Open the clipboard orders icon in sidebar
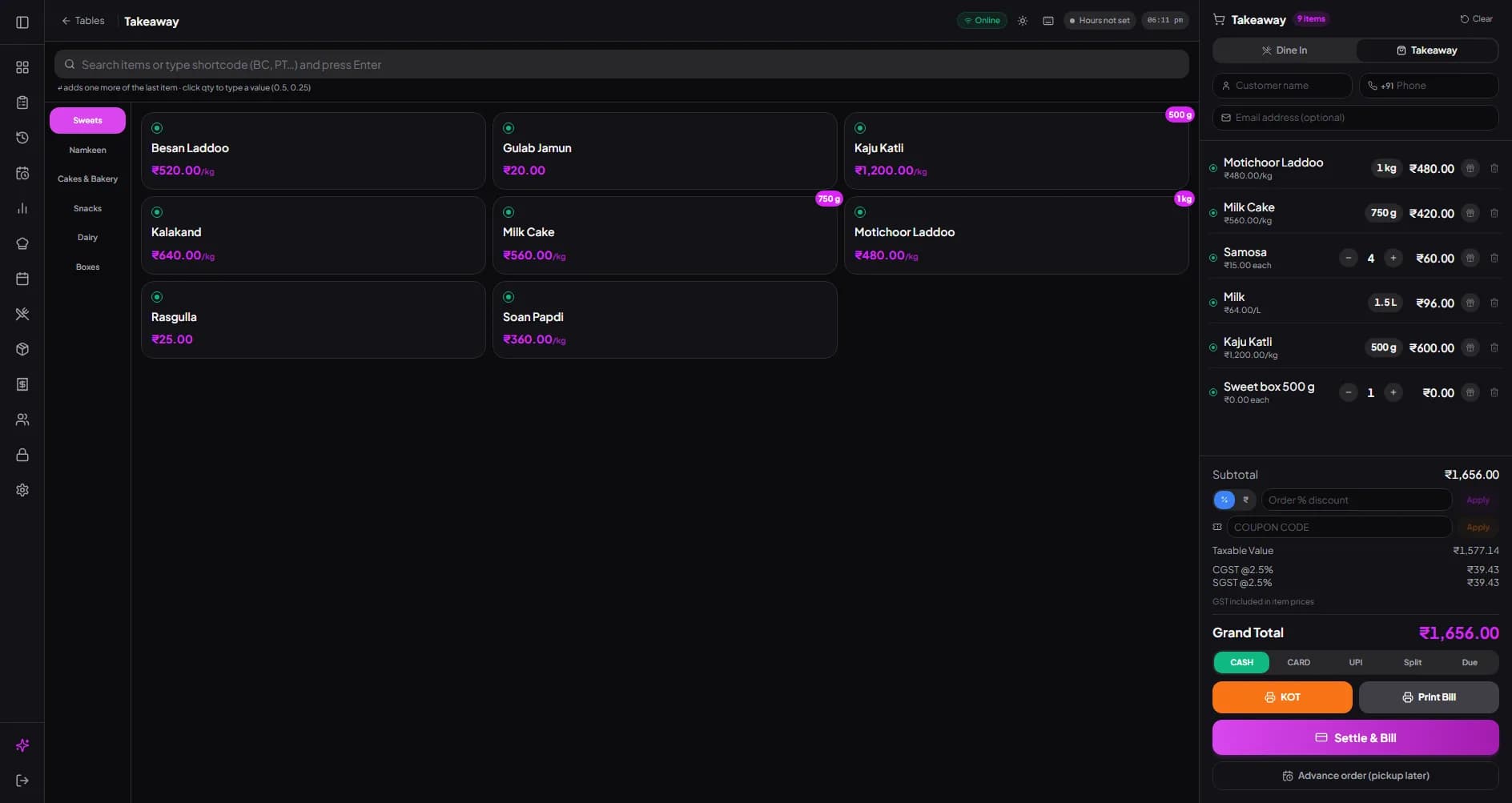1512x803 pixels. 22,102
